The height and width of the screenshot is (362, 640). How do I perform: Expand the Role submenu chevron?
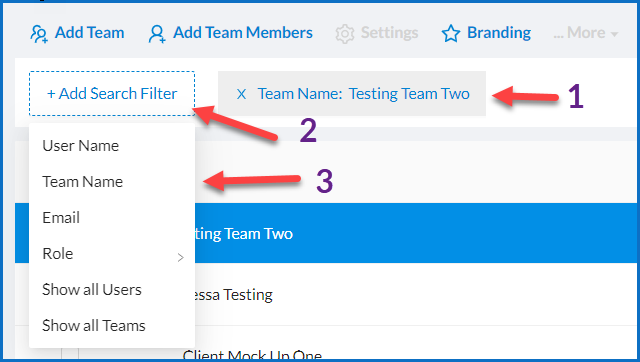(181, 258)
